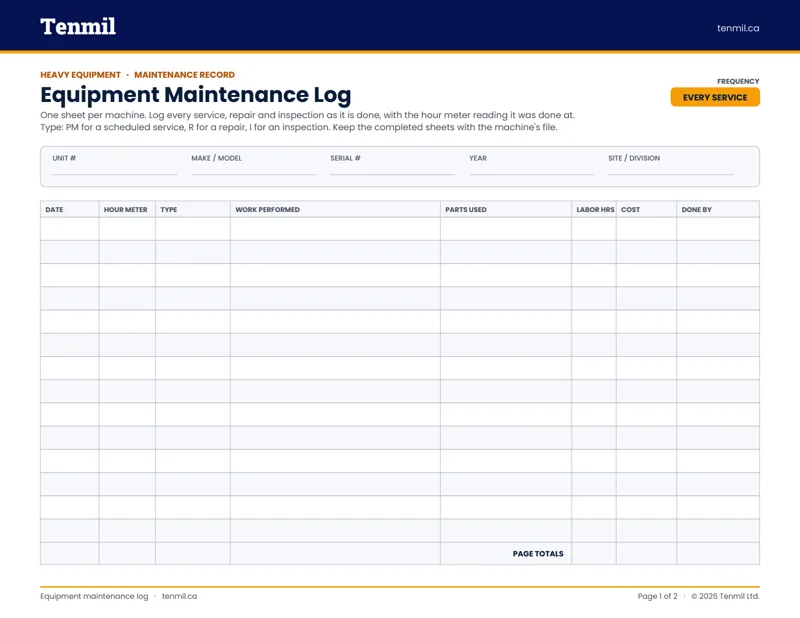800x618 pixels.
Task: Click the LABOR HRS cell in PAGE TOTALS row
Action: click(x=594, y=553)
